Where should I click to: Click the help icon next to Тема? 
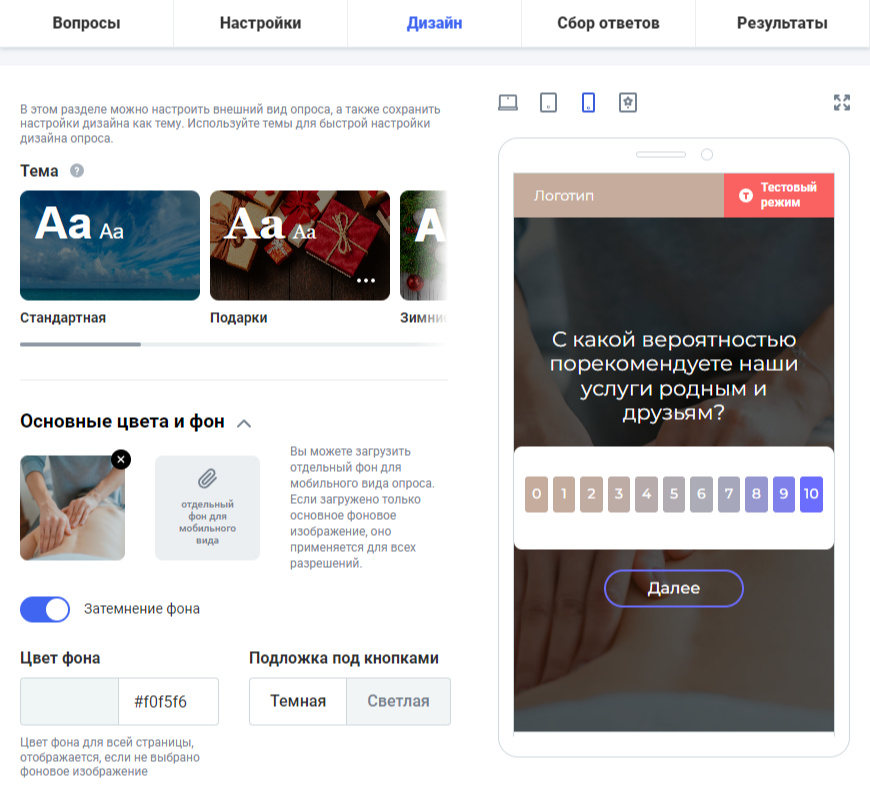(x=77, y=170)
